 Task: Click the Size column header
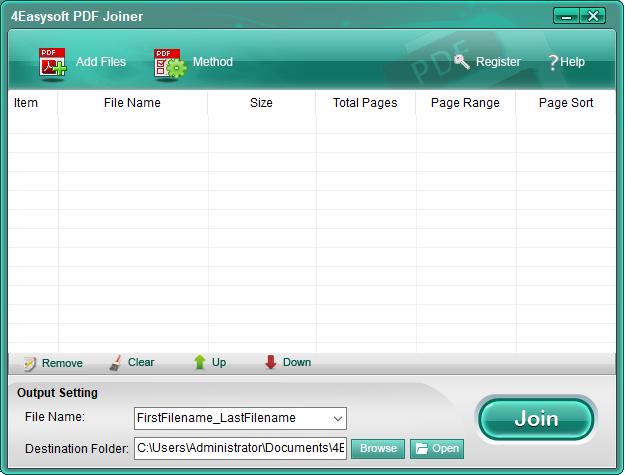point(261,103)
